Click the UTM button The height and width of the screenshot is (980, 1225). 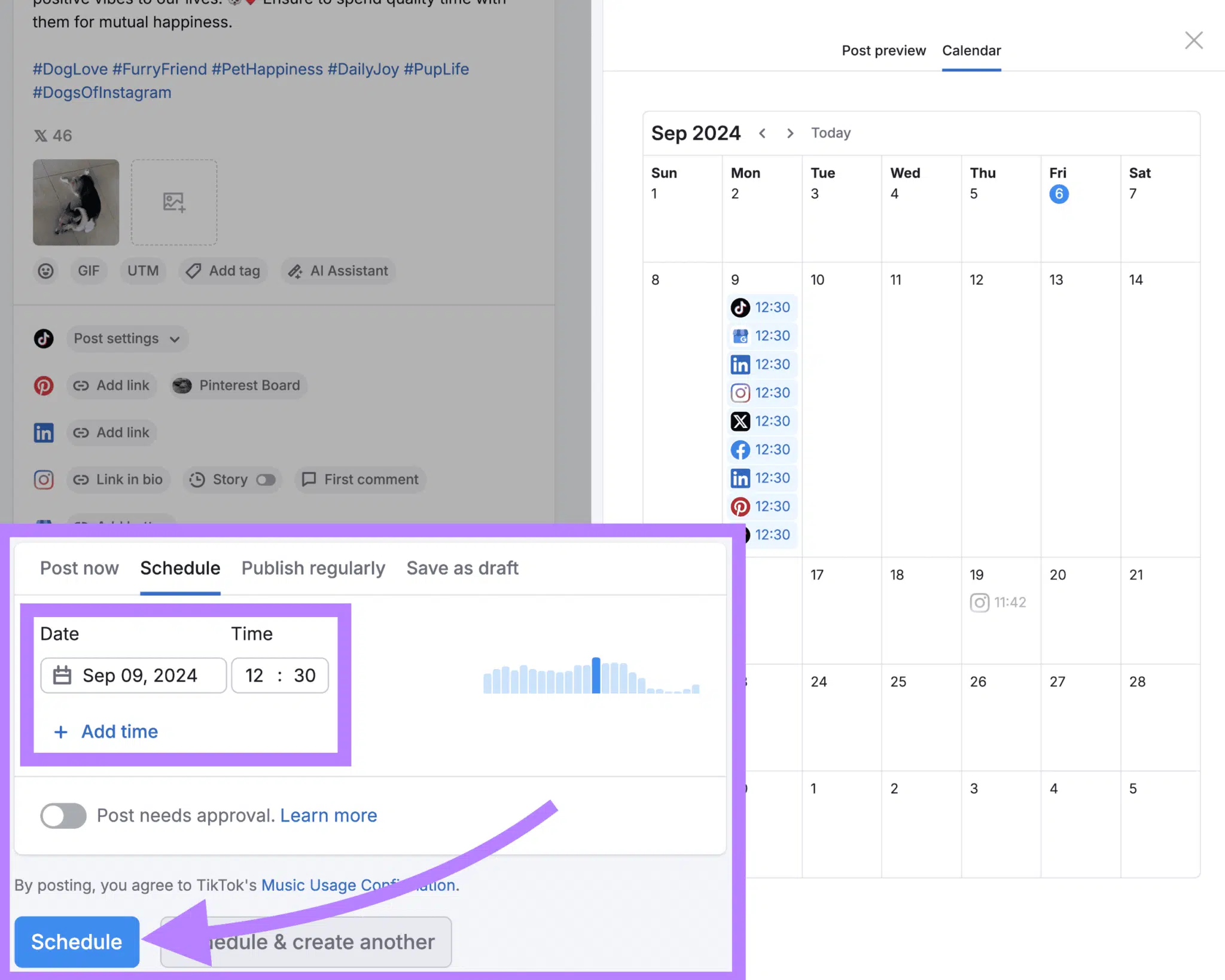(x=143, y=271)
